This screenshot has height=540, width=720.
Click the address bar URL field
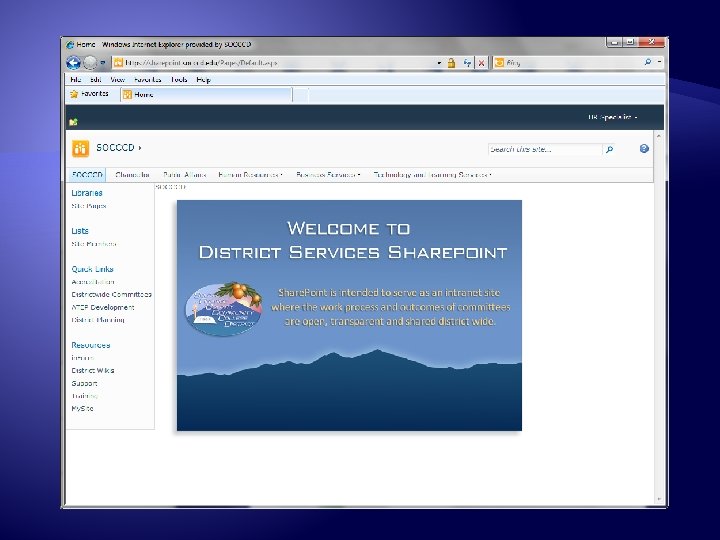(x=275, y=63)
